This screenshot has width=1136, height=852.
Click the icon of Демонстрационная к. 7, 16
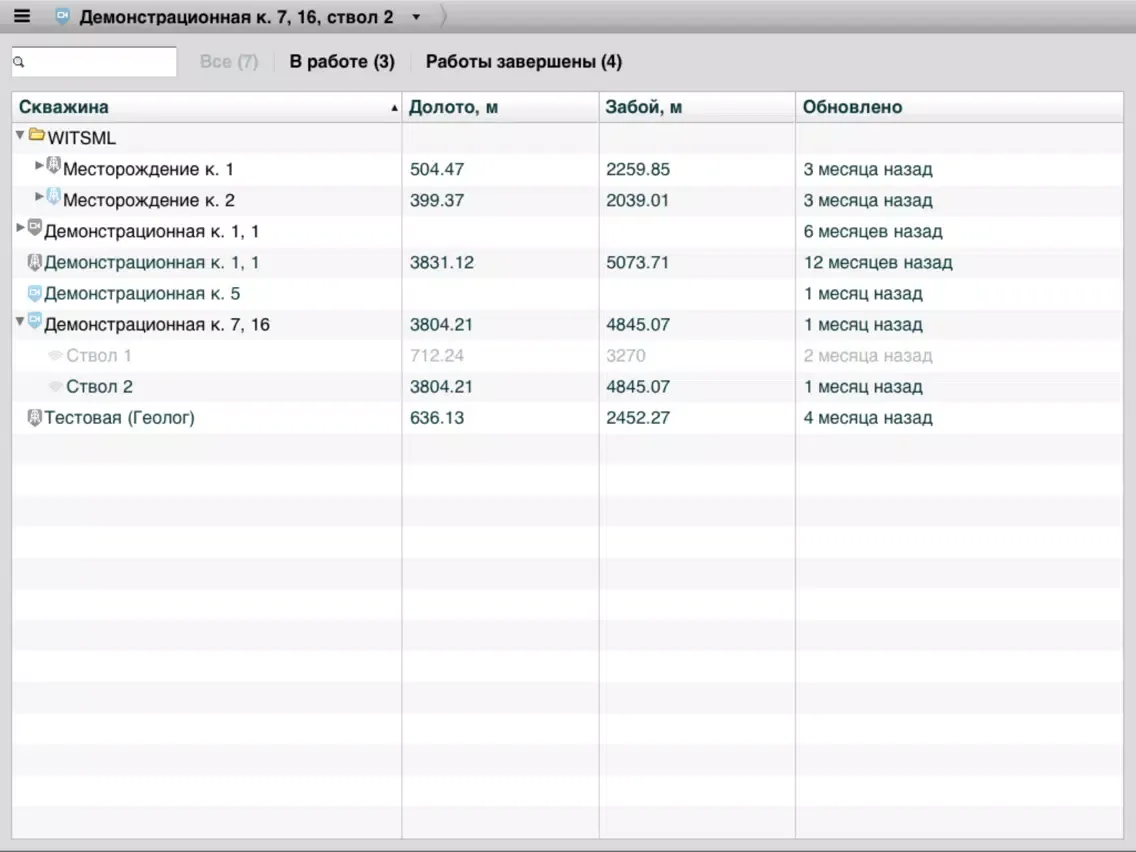click(35, 322)
